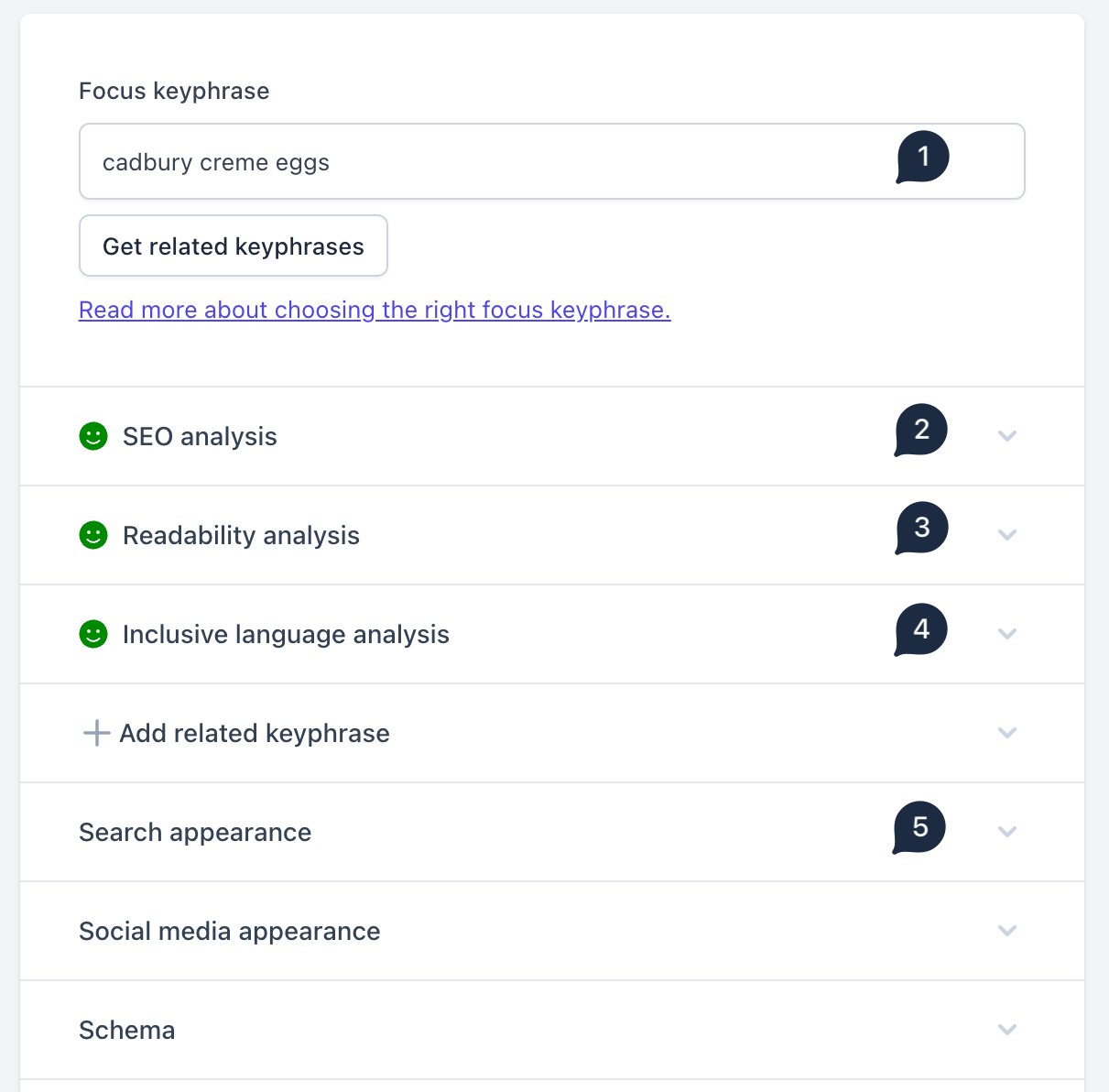Expand the Inclusive language analysis section

[1007, 634]
